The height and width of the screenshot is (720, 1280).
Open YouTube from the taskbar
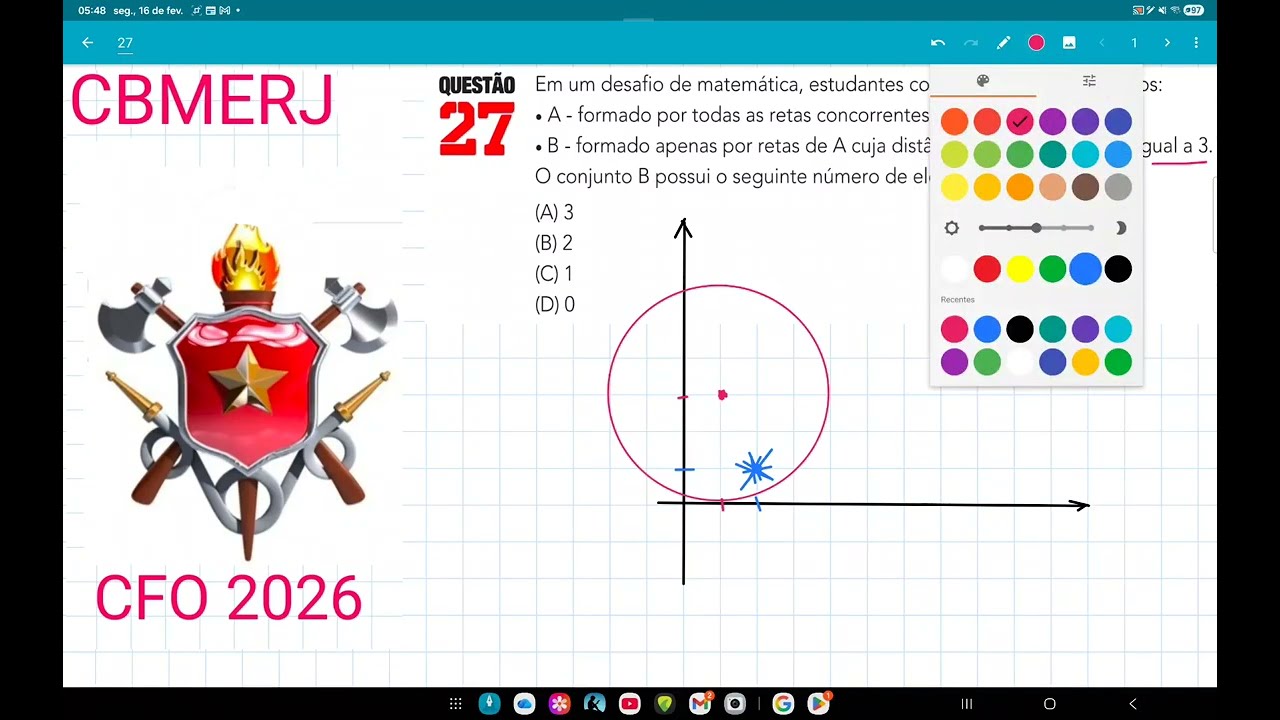(629, 704)
